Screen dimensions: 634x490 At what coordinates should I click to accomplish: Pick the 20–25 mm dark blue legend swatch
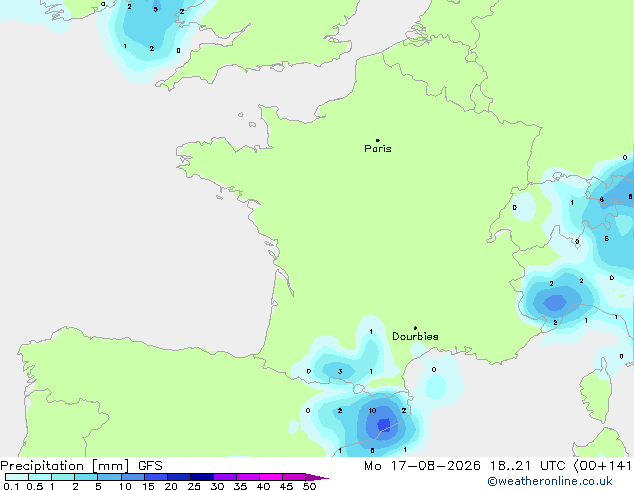pyautogui.click(x=178, y=477)
